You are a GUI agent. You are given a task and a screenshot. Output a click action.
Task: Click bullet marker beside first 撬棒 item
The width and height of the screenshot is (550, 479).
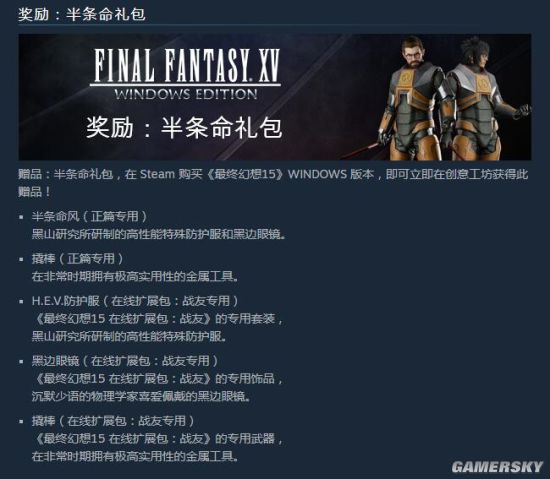[21, 259]
